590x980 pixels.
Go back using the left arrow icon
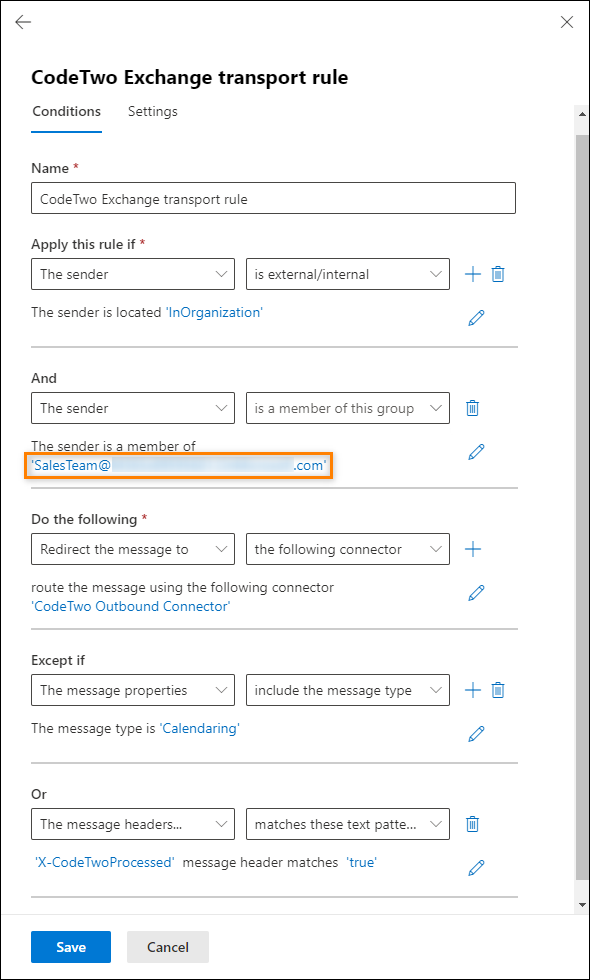(23, 22)
